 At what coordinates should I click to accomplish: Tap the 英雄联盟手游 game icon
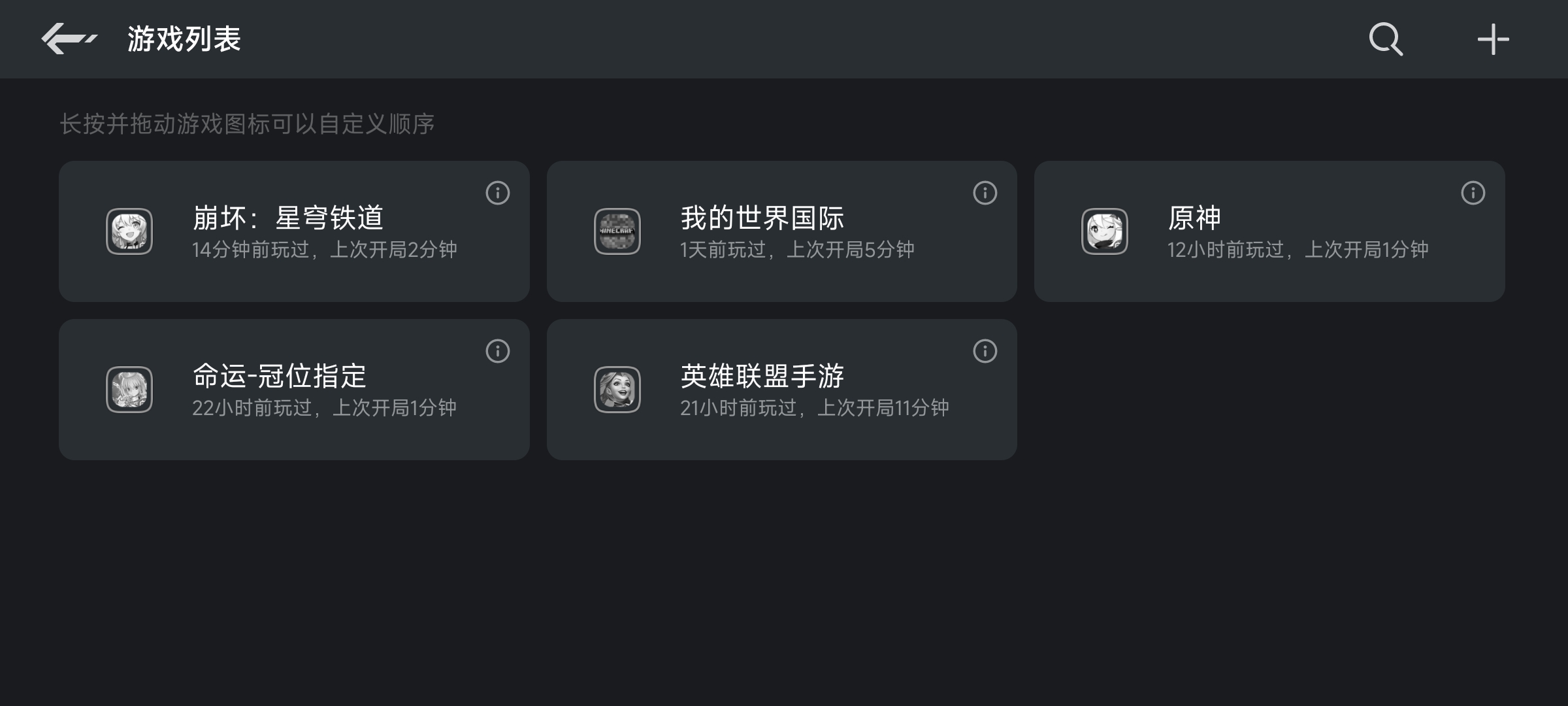pos(617,390)
